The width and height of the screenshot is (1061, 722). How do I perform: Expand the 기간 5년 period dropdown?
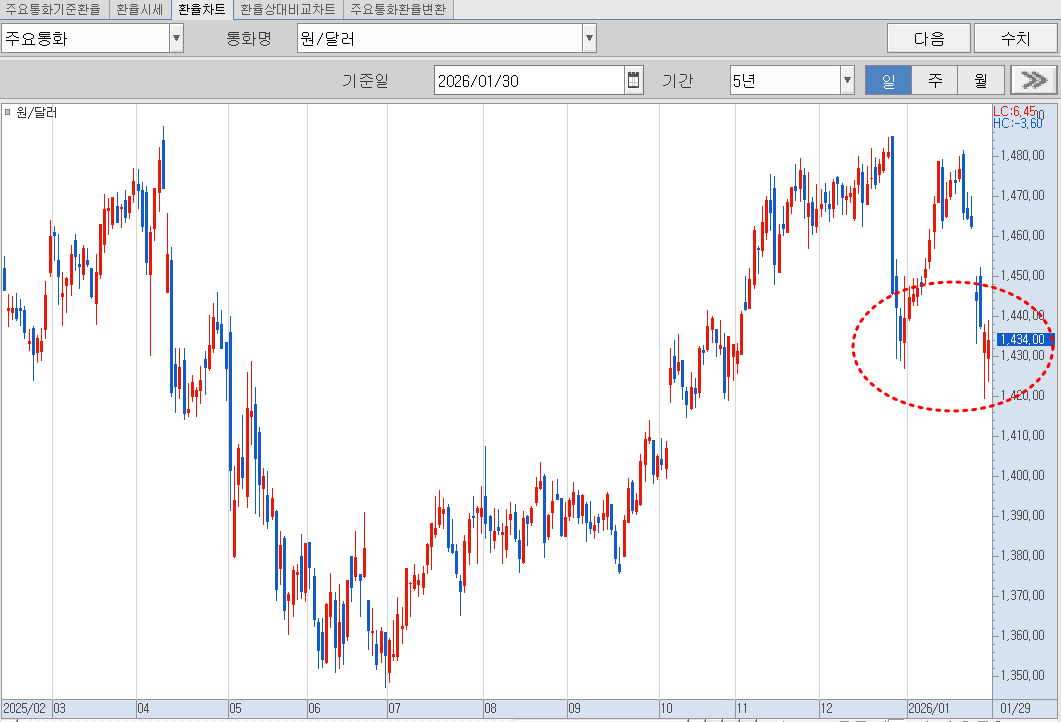(x=847, y=81)
